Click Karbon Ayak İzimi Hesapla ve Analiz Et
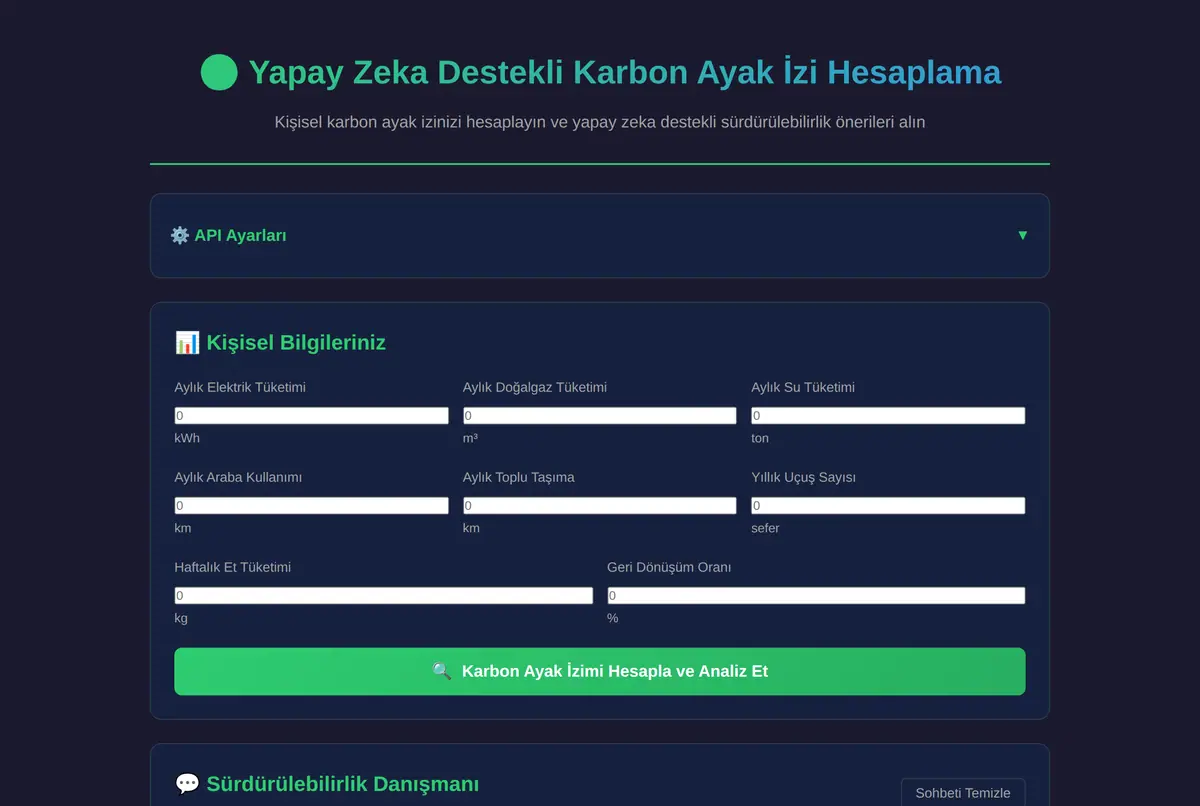This screenshot has width=1200, height=806. [600, 671]
